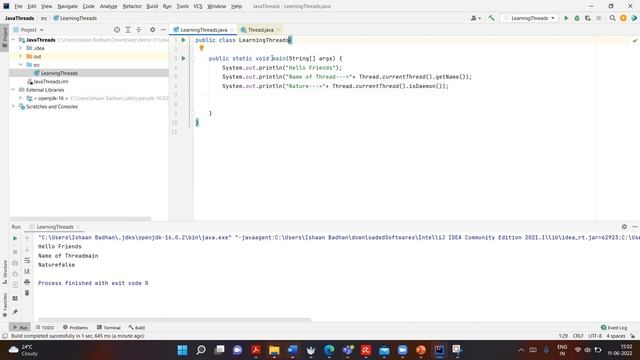640x360 pixels.
Task: Open the Build tool window
Action: pos(137,327)
